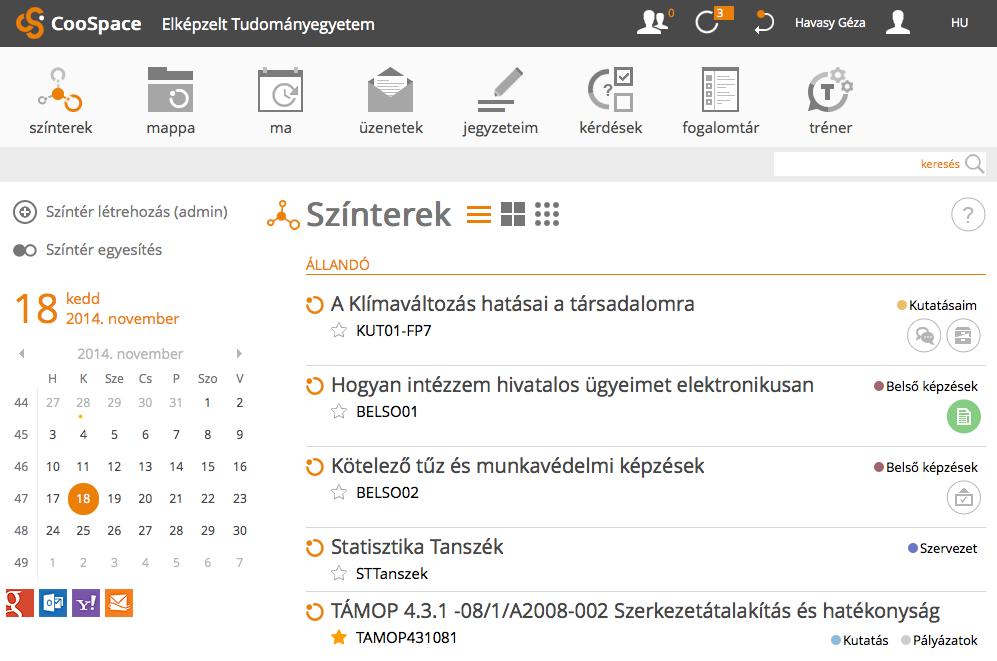This screenshot has height=661, width=997.
Task: Open A Klímaváltozás hatásai a társadalomra
Action: (x=512, y=304)
